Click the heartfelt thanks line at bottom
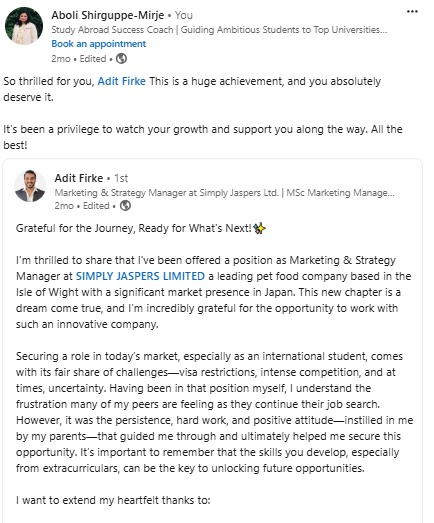The width and height of the screenshot is (434, 523). point(113,500)
